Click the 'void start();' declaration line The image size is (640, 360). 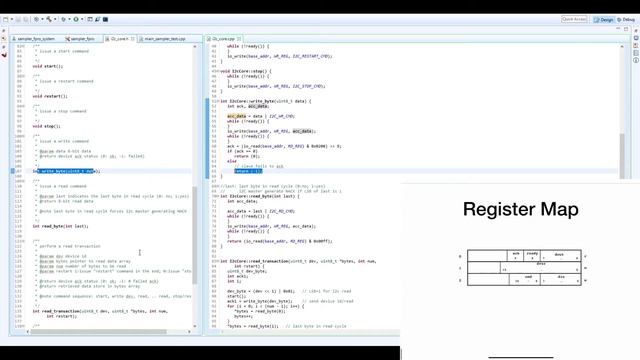coord(48,66)
